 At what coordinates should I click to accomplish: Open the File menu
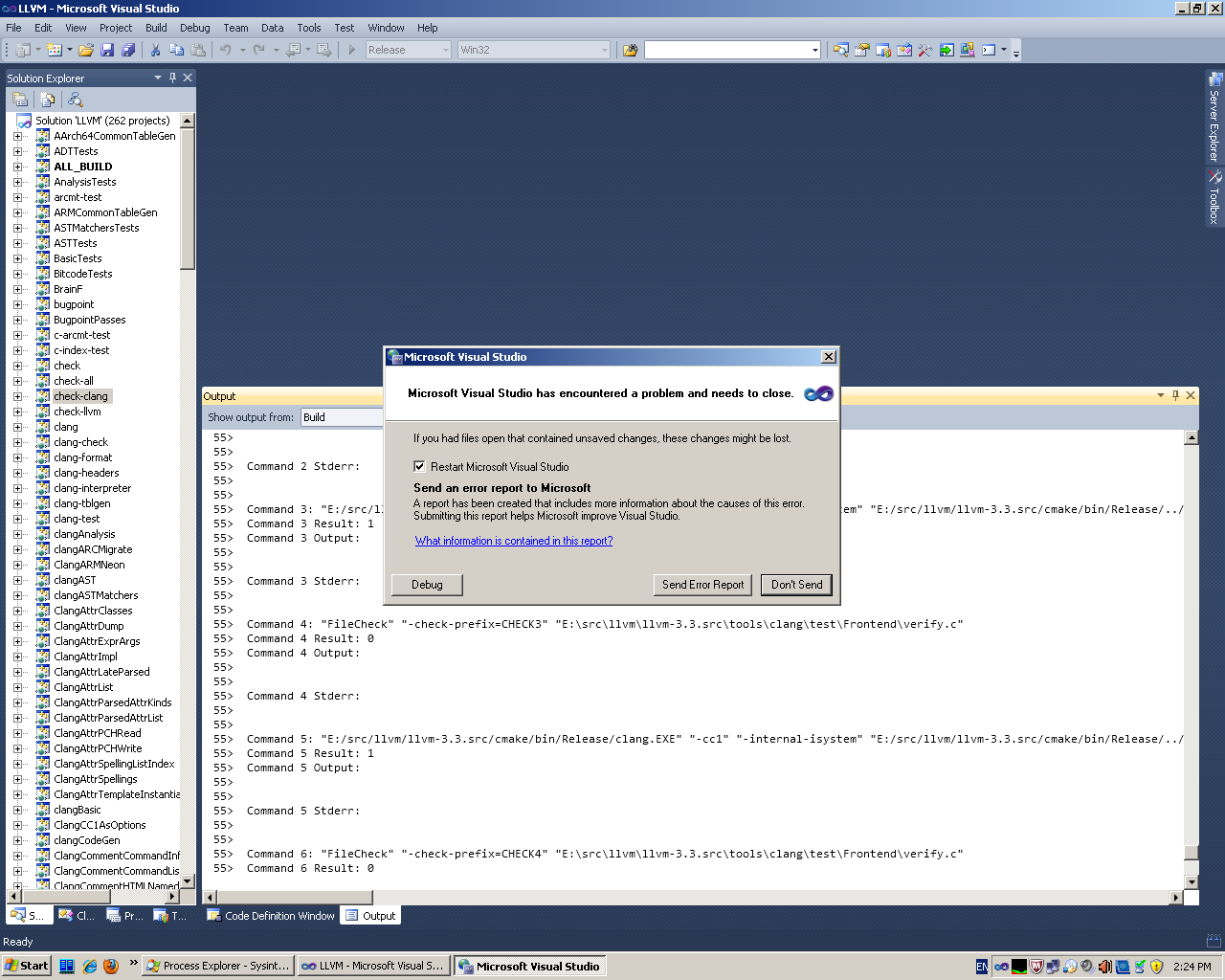(x=13, y=28)
